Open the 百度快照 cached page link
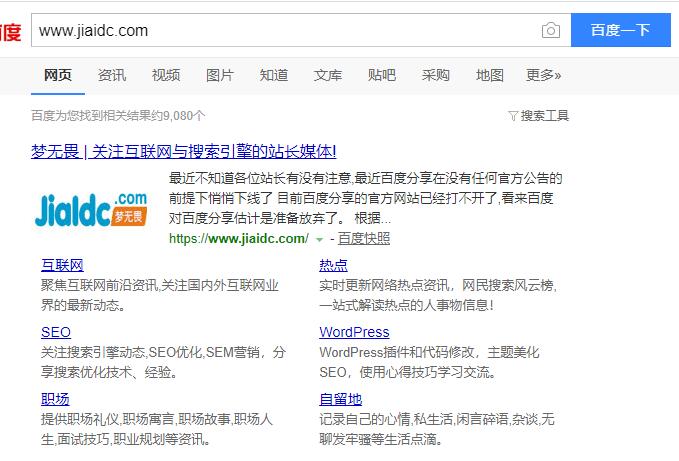The image size is (679, 461). pyautogui.click(x=363, y=238)
